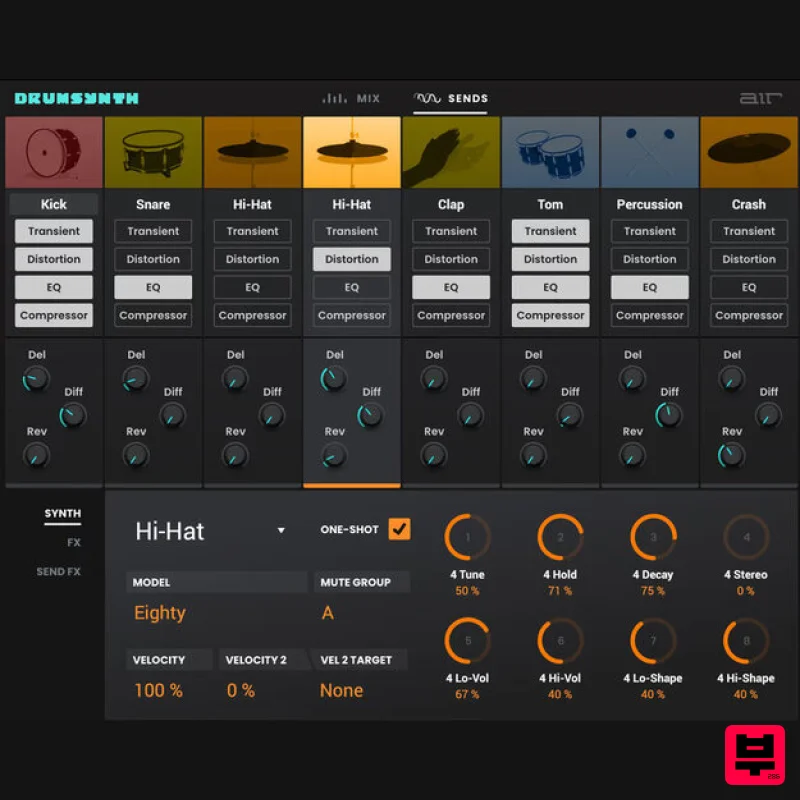Click the 4 Tune value 50 %
This screenshot has height=800, width=800.
tap(467, 591)
